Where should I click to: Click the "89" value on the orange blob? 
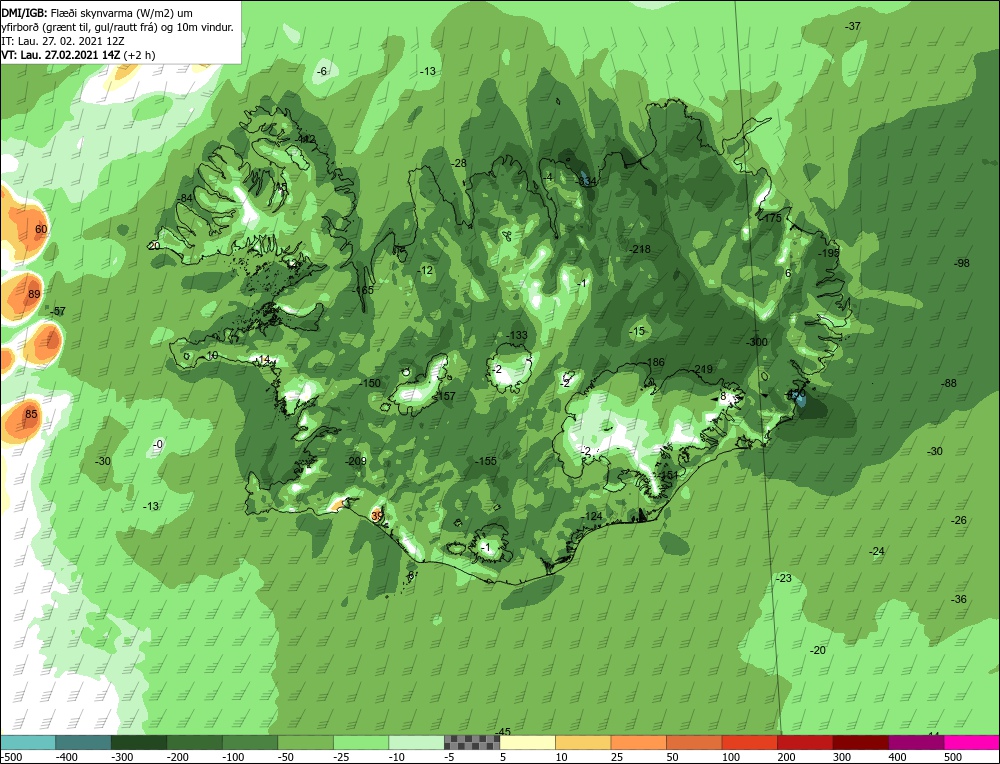[34, 294]
